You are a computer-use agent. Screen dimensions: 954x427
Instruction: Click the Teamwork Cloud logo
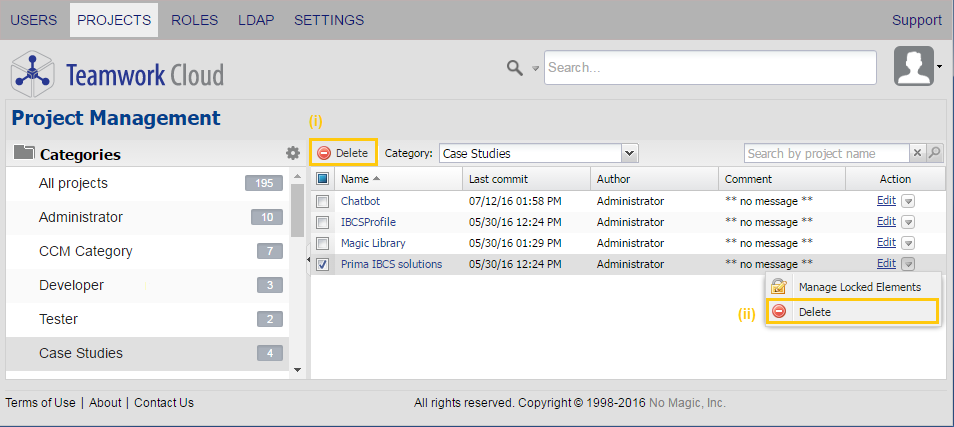(117, 74)
